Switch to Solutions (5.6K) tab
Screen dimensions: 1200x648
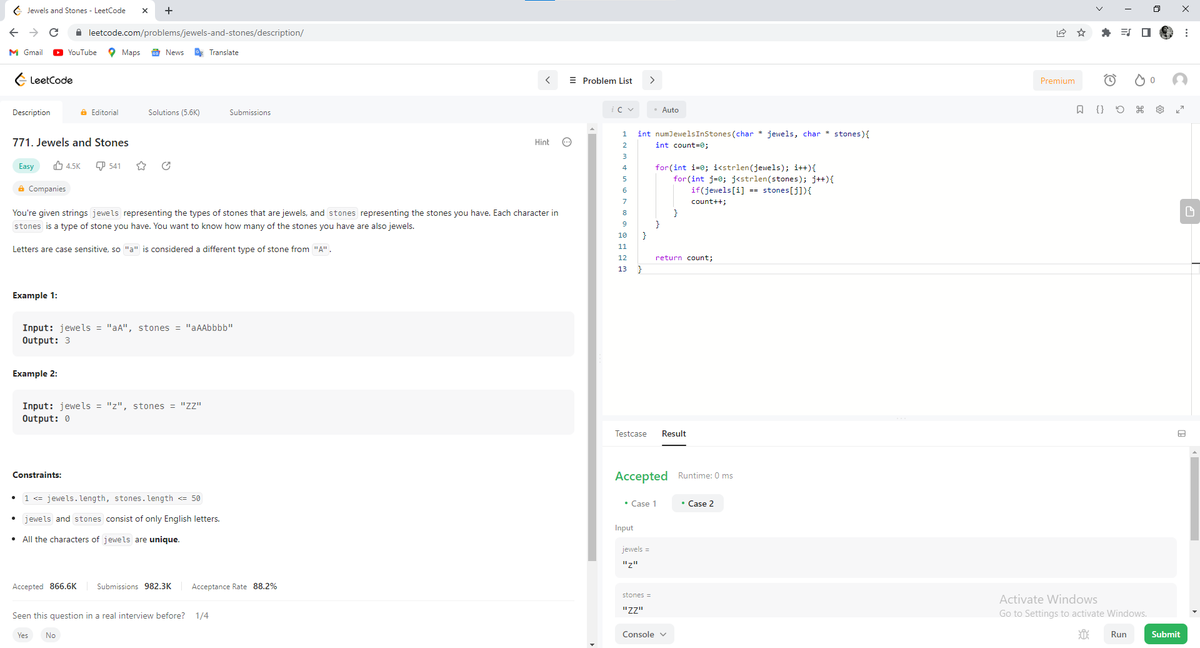[174, 112]
